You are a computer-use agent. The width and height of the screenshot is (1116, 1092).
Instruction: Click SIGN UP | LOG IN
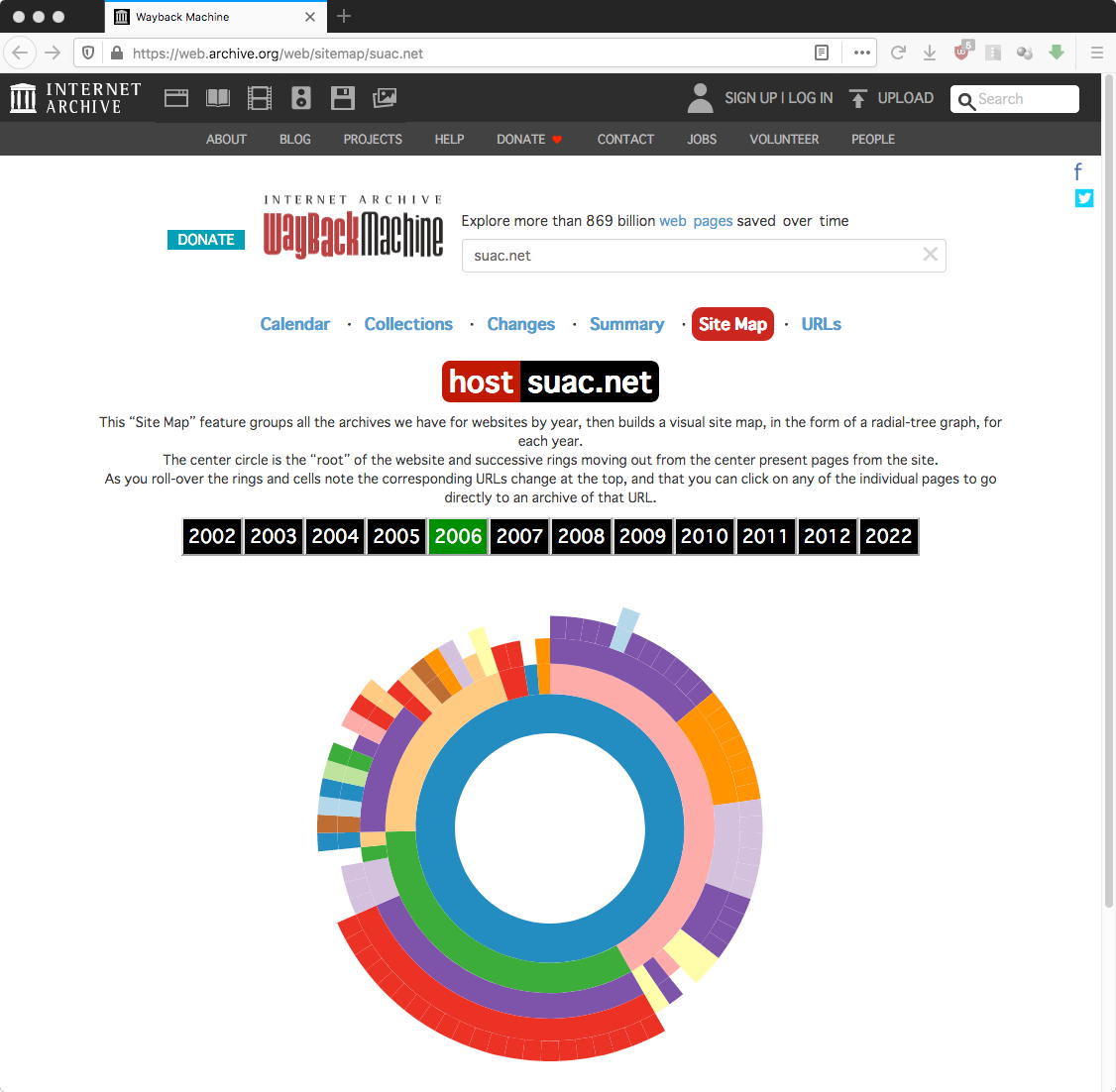(779, 98)
